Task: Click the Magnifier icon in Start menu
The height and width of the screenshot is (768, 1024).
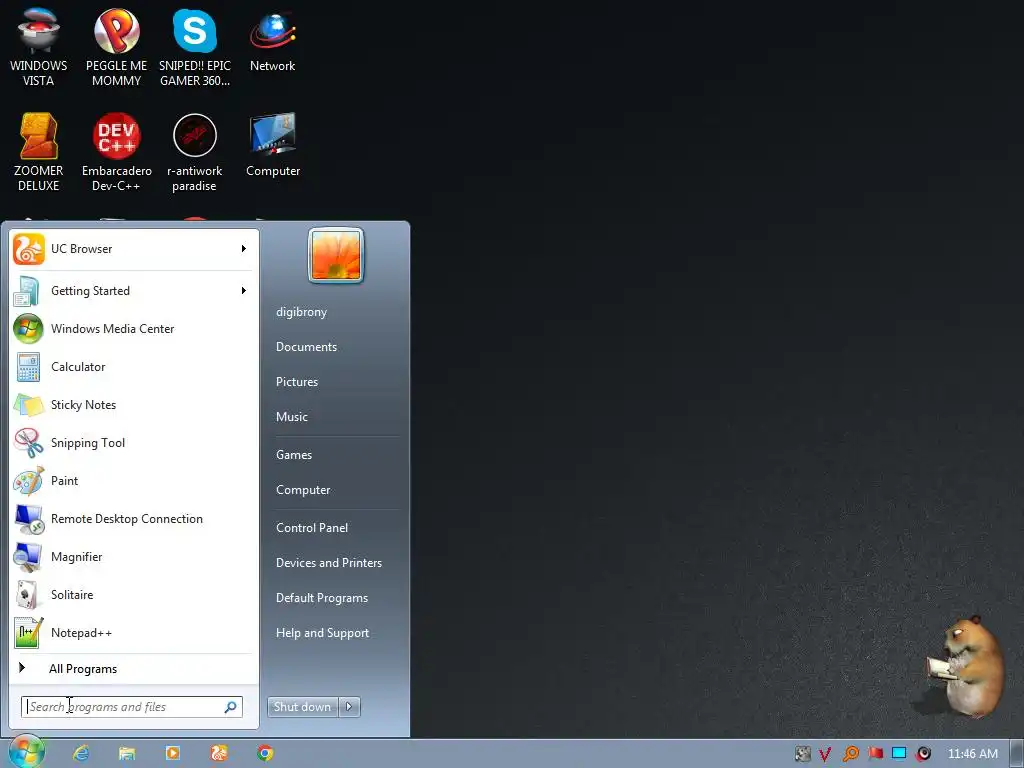Action: coord(29,556)
